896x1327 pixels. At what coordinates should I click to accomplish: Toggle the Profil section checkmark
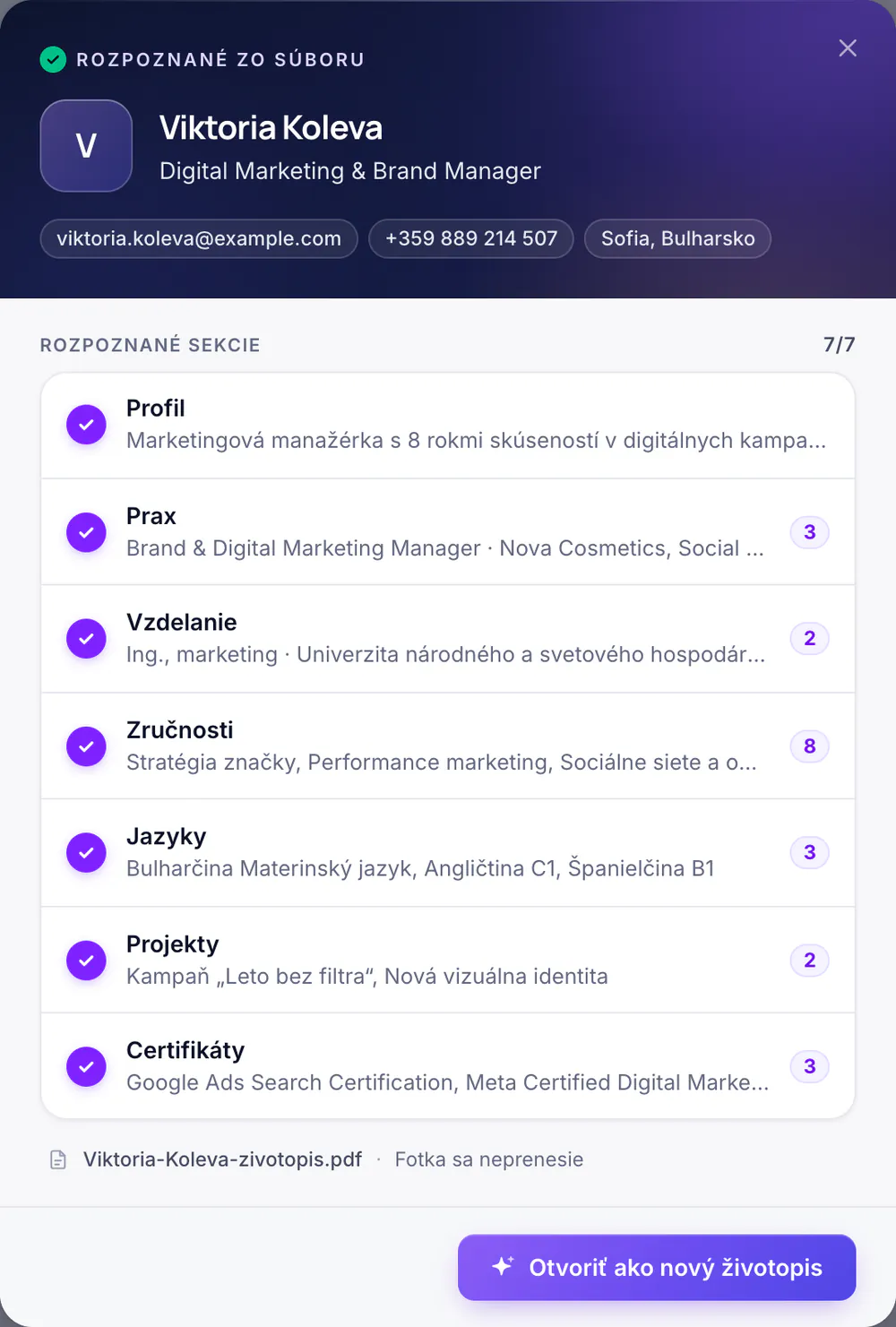pyautogui.click(x=86, y=426)
